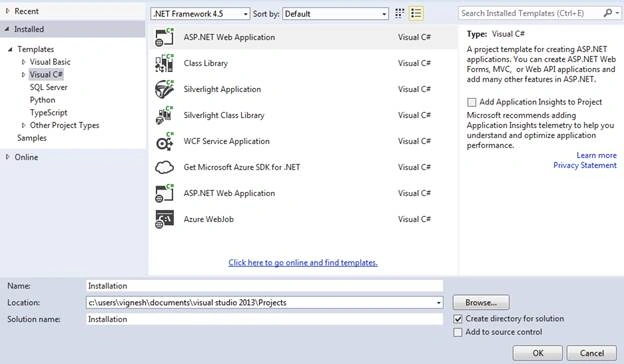Click the Silverlight Class Library template icon
This screenshot has width=624, height=364.
tap(164, 115)
